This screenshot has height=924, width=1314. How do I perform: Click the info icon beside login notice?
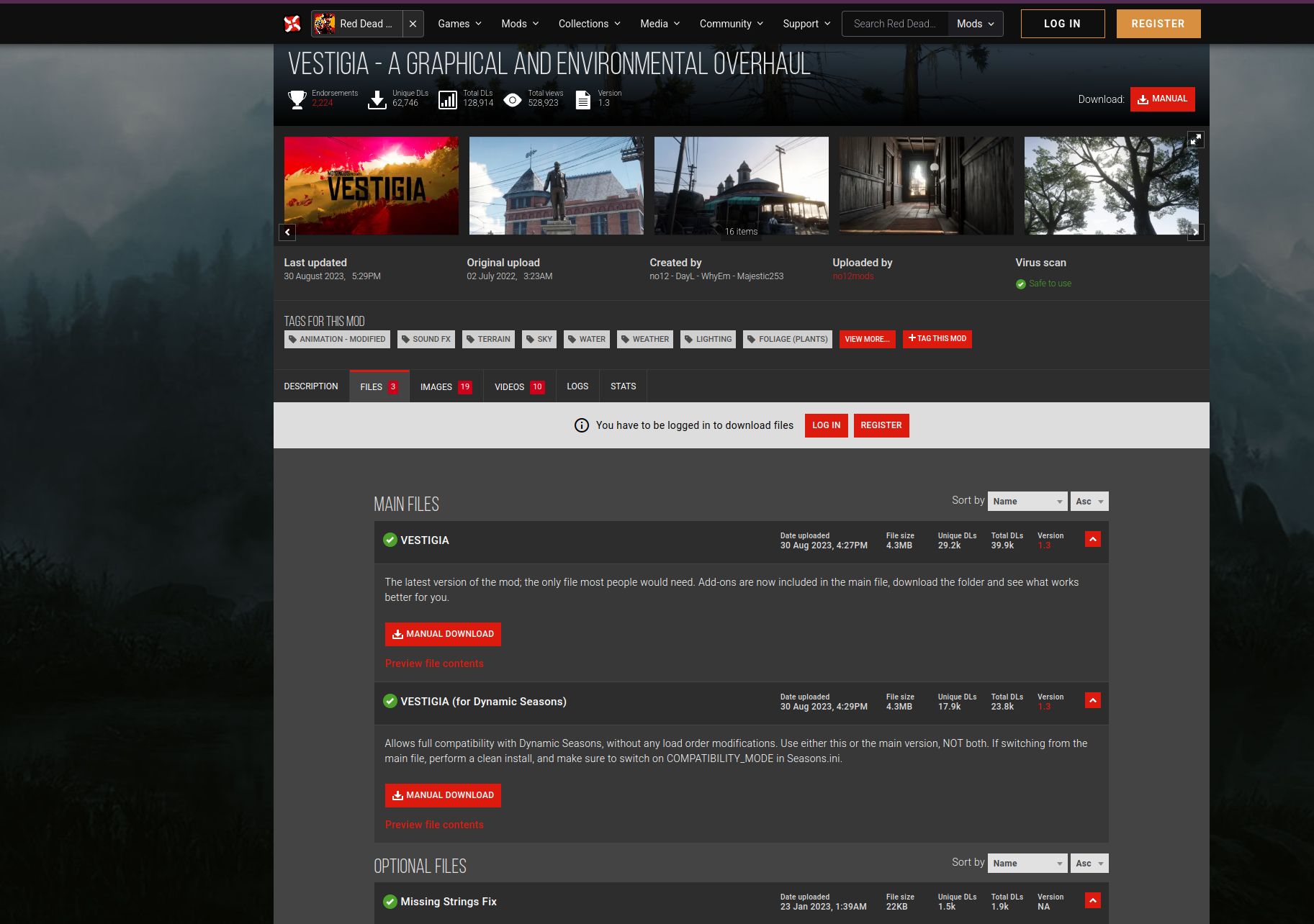pos(582,425)
